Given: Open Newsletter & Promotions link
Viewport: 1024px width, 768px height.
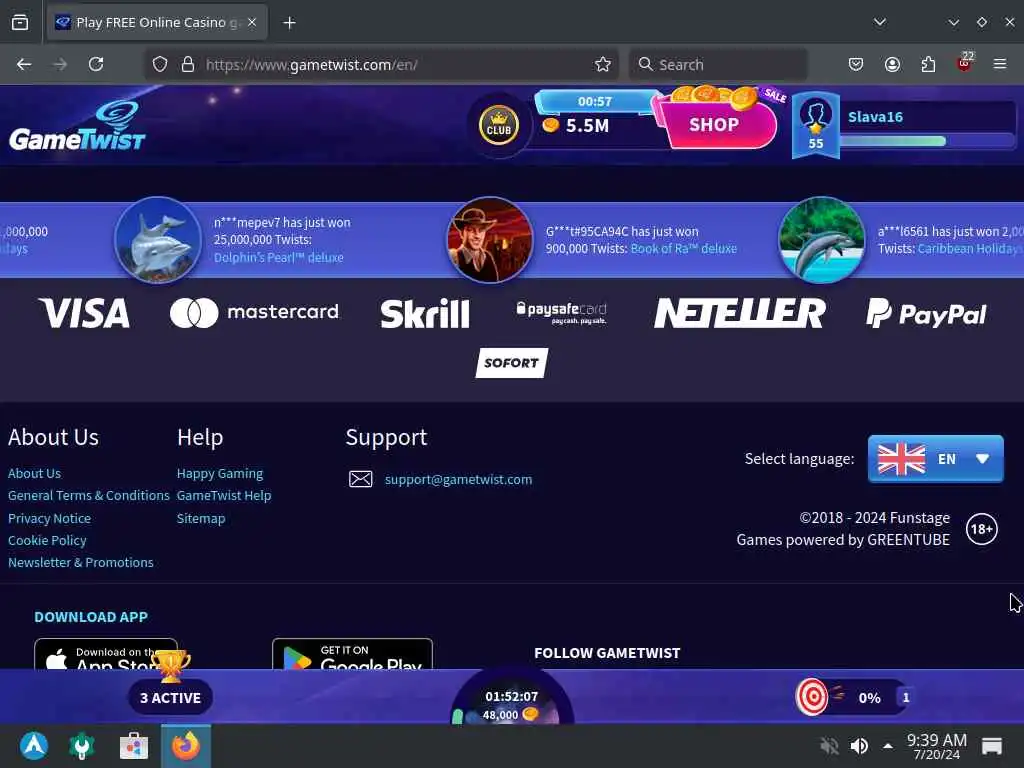Looking at the screenshot, I should [x=81, y=563].
